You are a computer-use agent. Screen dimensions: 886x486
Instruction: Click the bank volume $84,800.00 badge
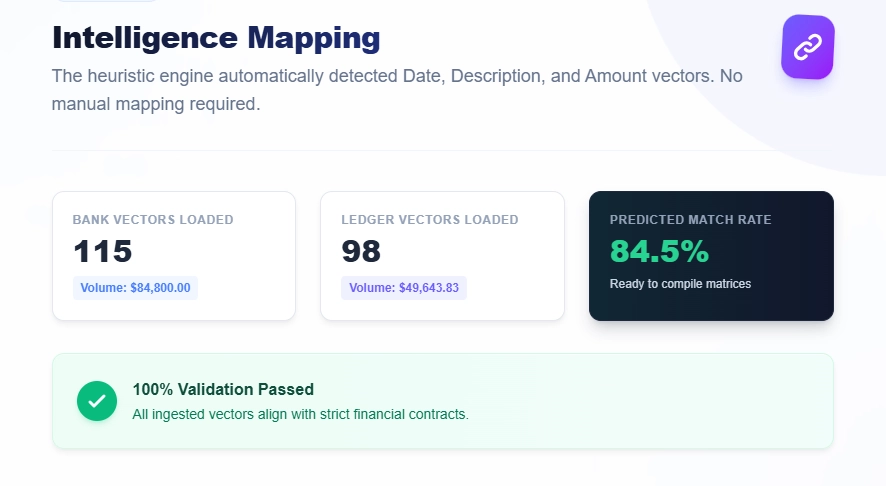point(135,288)
